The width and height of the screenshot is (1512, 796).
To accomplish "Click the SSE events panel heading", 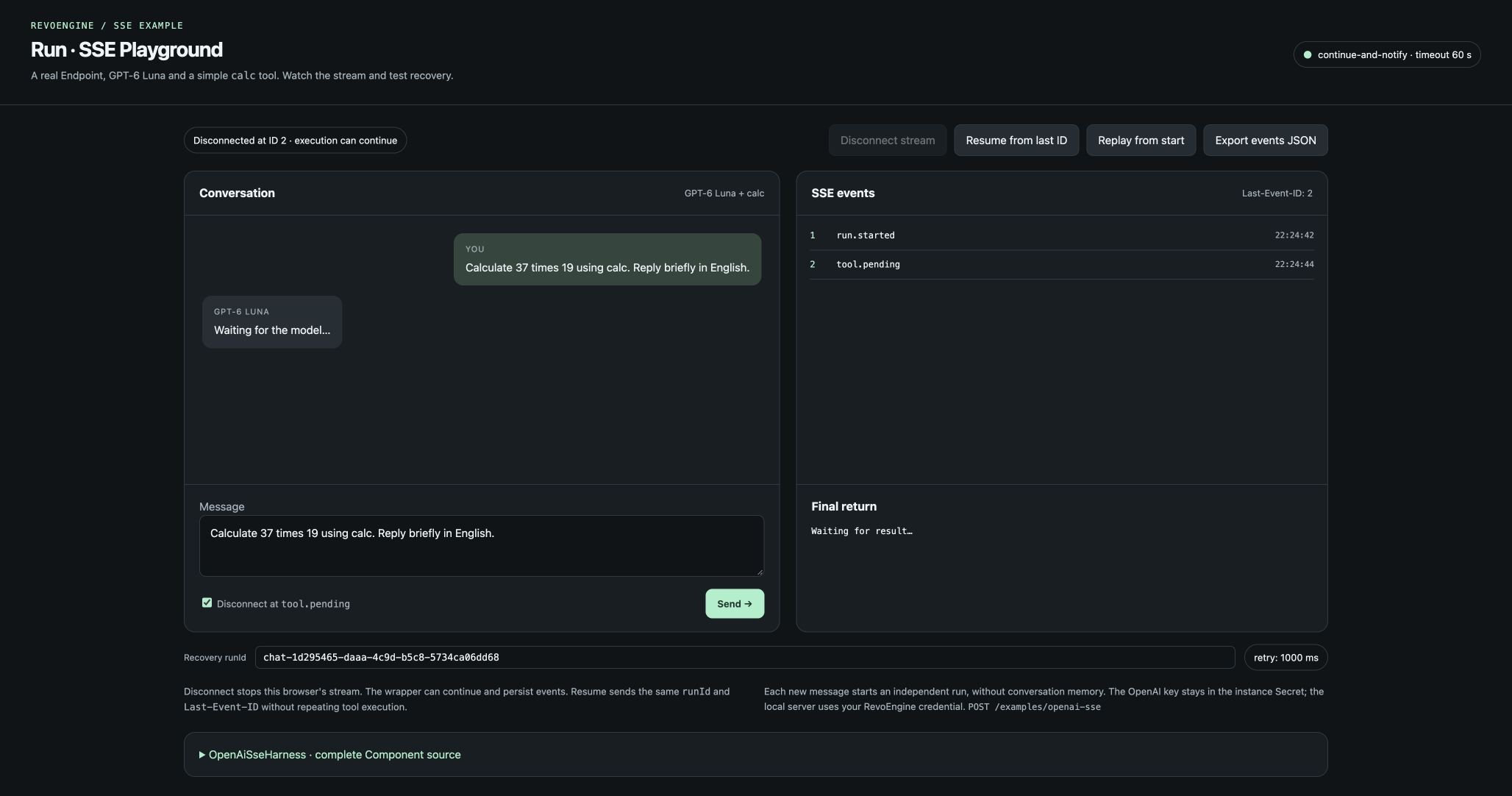I will (843, 193).
